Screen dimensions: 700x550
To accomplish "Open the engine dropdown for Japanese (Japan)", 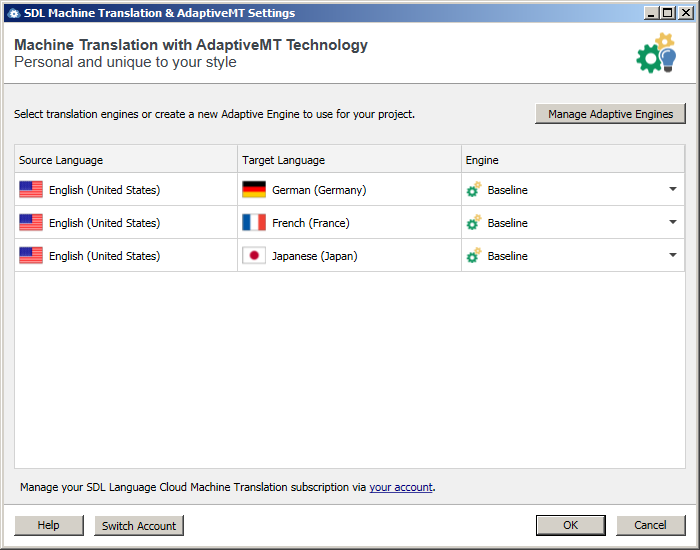I will click(673, 255).
